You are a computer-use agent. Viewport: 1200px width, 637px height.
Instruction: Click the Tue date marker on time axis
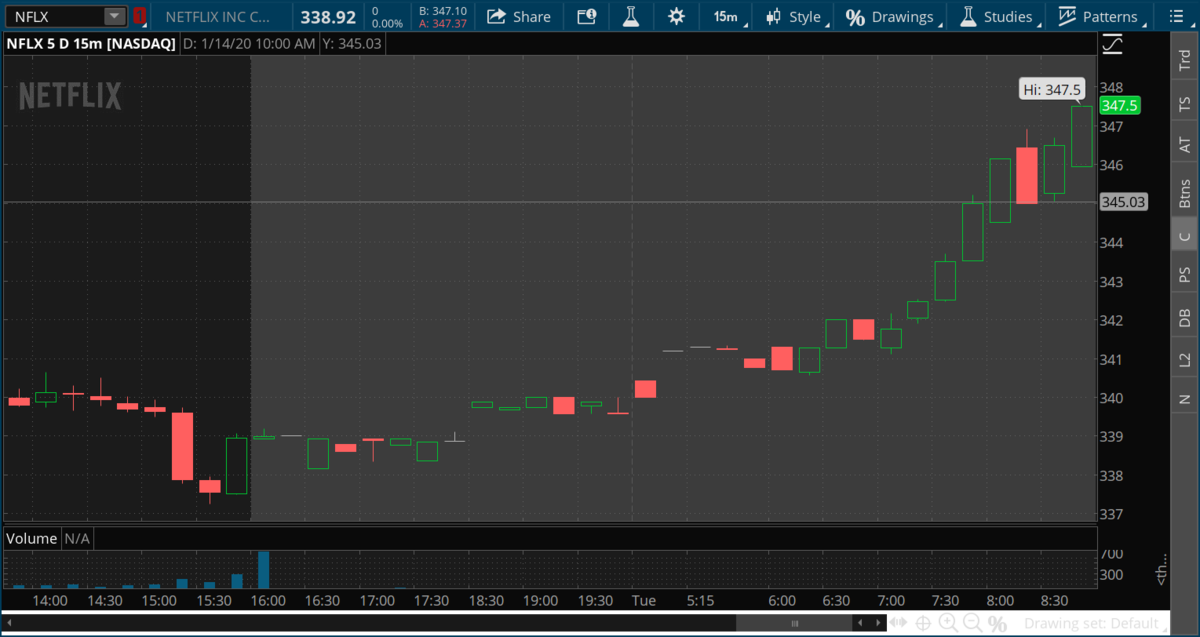click(644, 600)
